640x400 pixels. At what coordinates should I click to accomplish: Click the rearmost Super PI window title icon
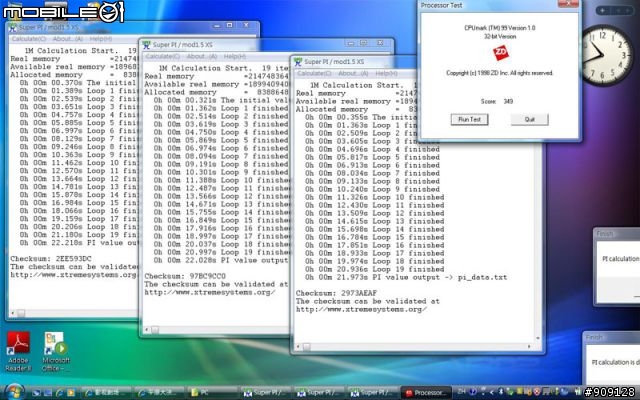tap(12, 28)
